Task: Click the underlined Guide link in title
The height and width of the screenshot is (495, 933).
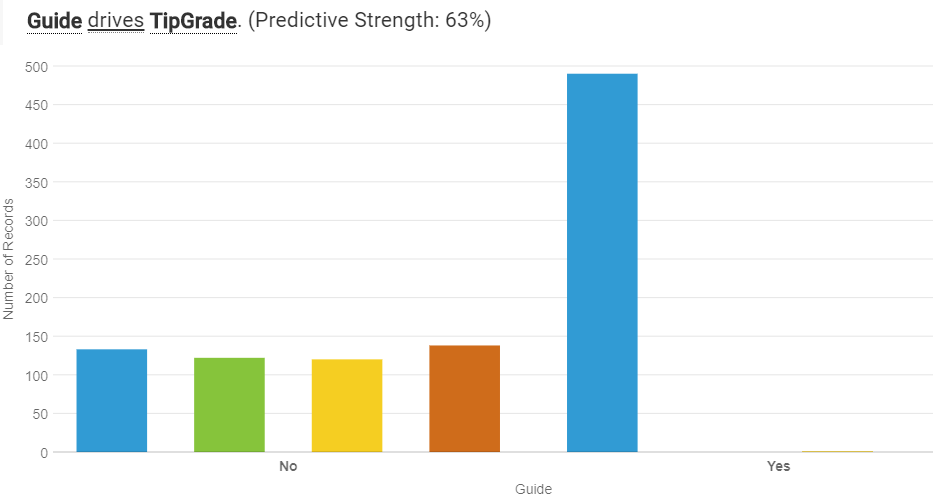Action: tap(54, 20)
